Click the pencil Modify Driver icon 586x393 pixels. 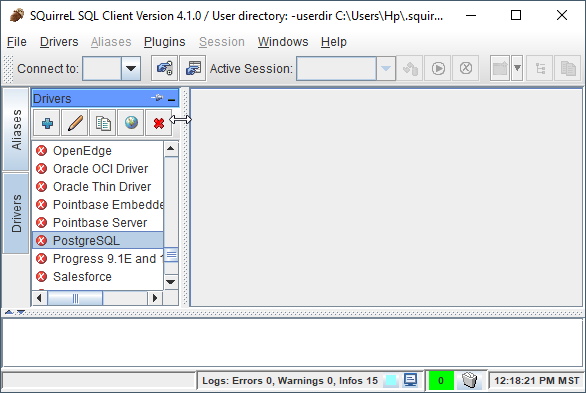click(75, 123)
